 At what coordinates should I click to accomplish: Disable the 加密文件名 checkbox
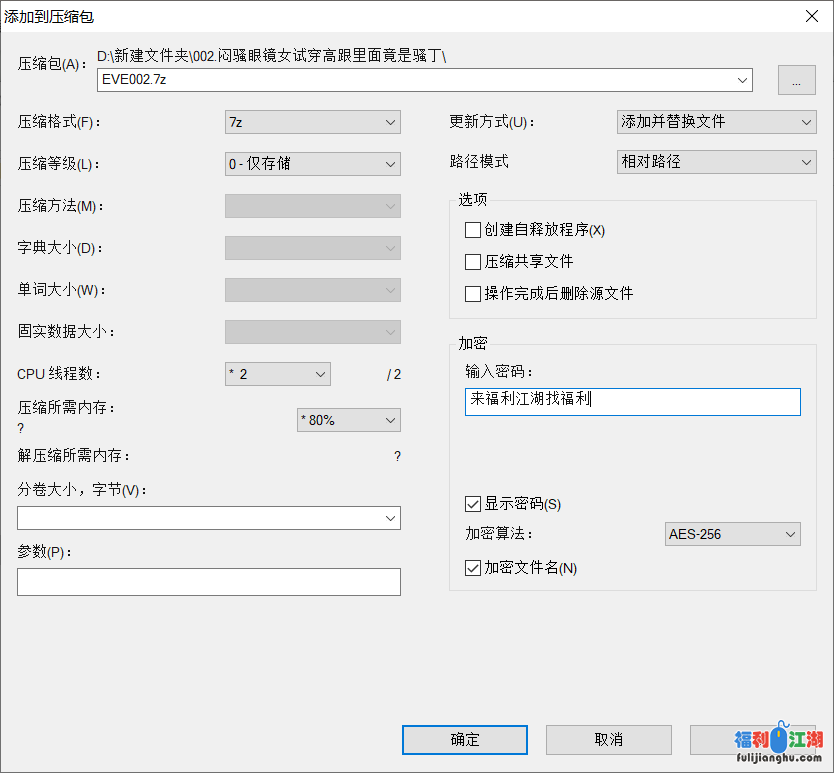click(x=474, y=568)
